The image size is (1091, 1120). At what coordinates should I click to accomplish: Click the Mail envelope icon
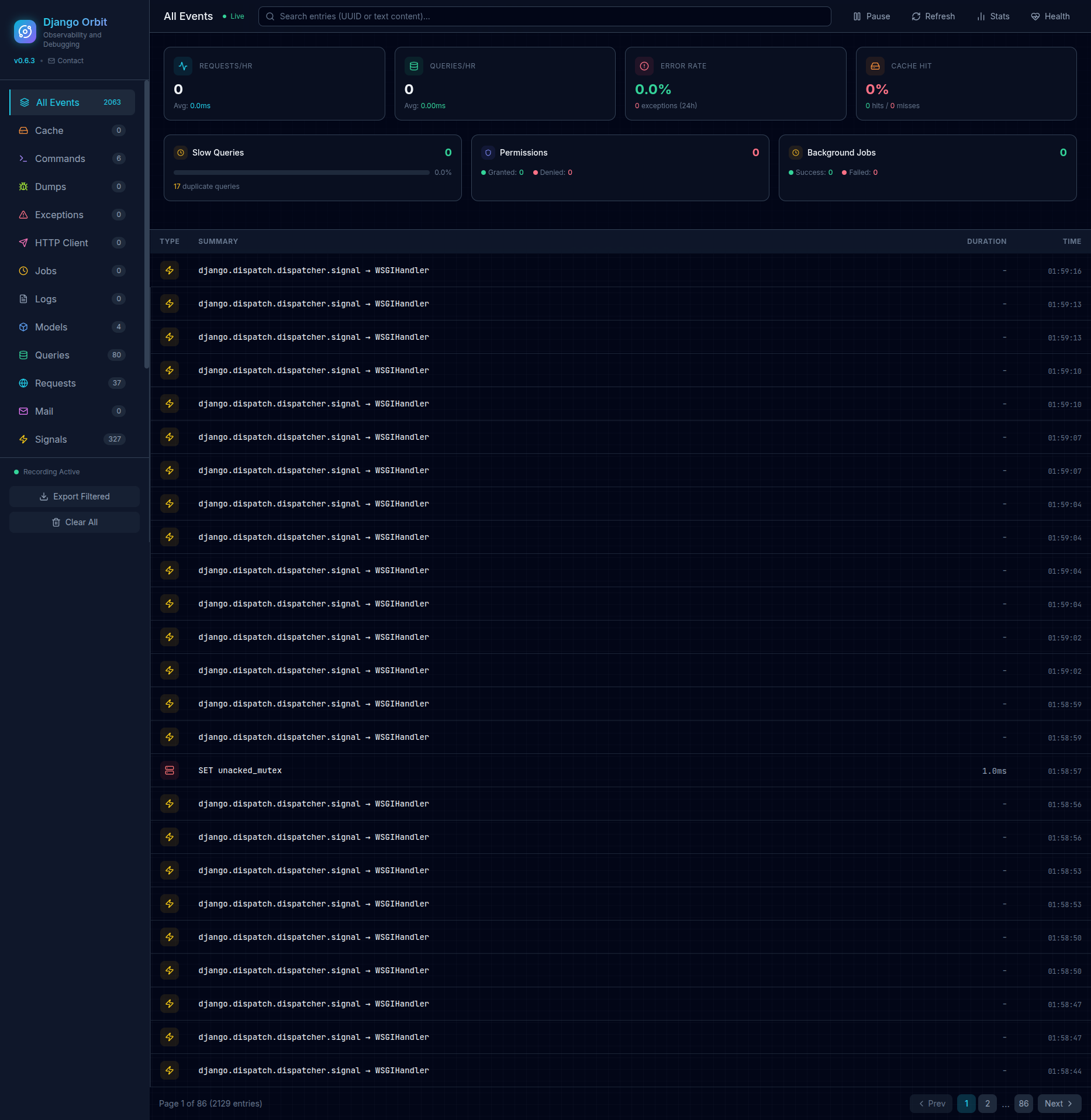pyautogui.click(x=23, y=411)
